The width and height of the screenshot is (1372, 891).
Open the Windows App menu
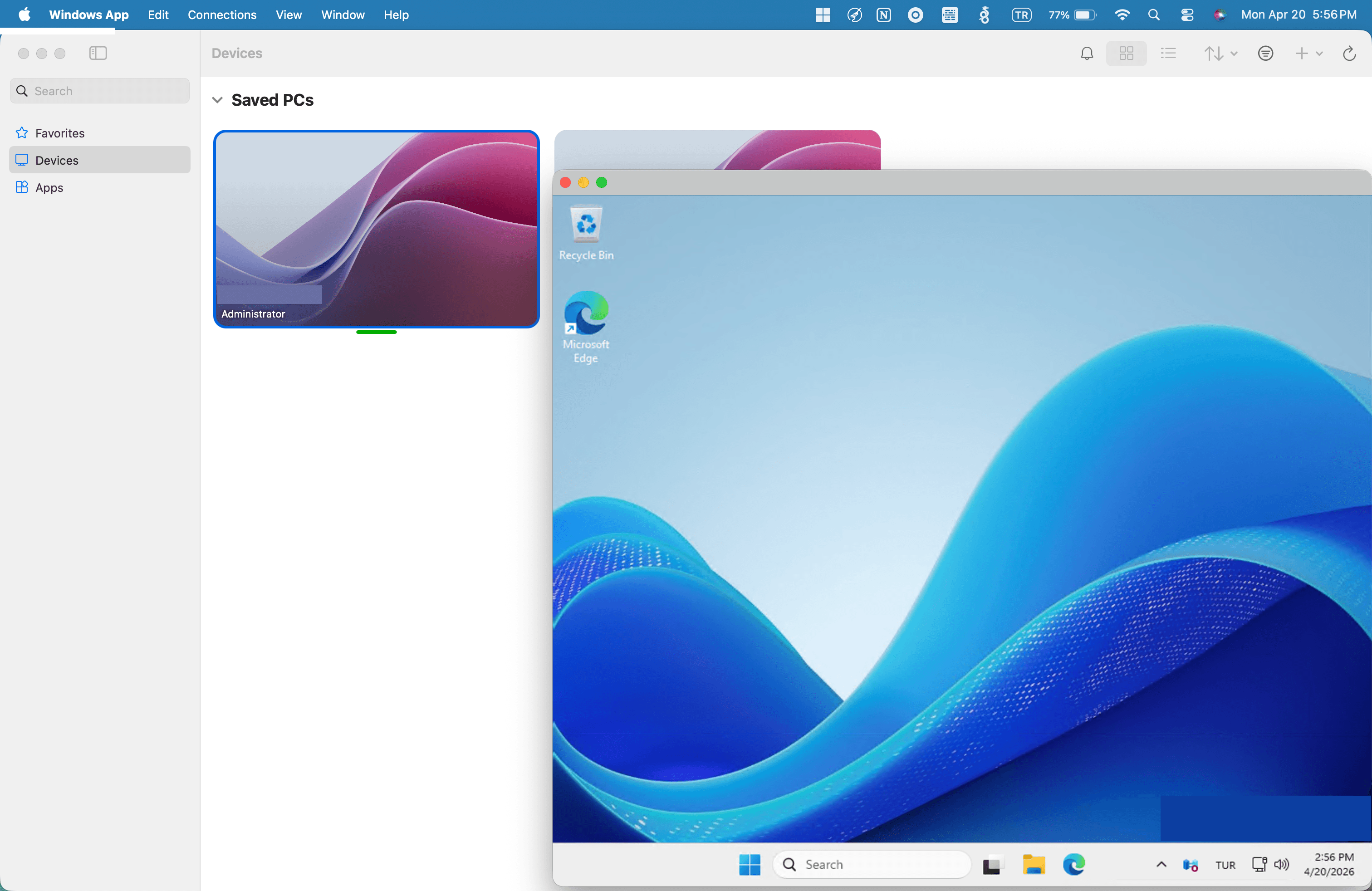pyautogui.click(x=89, y=15)
